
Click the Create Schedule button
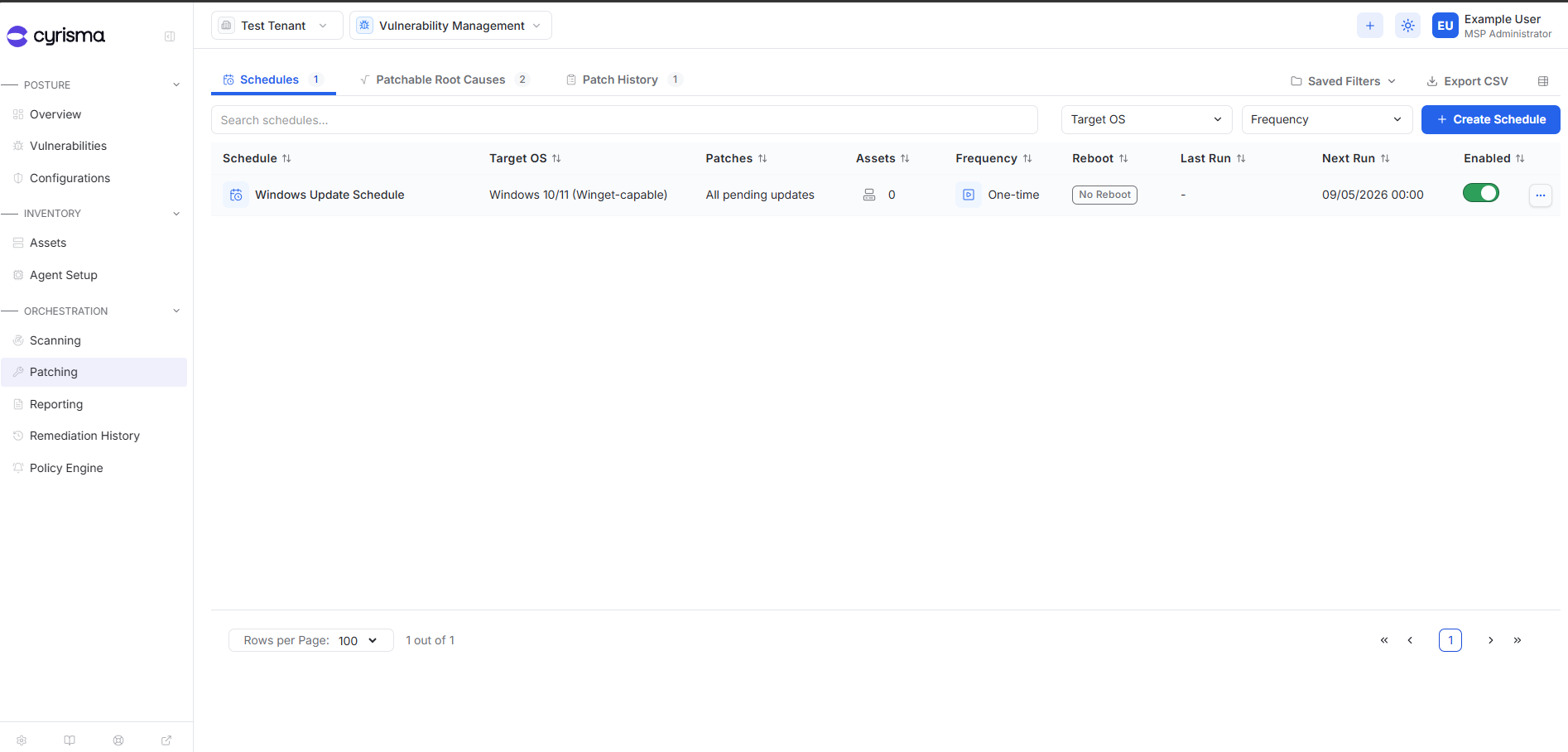point(1490,119)
